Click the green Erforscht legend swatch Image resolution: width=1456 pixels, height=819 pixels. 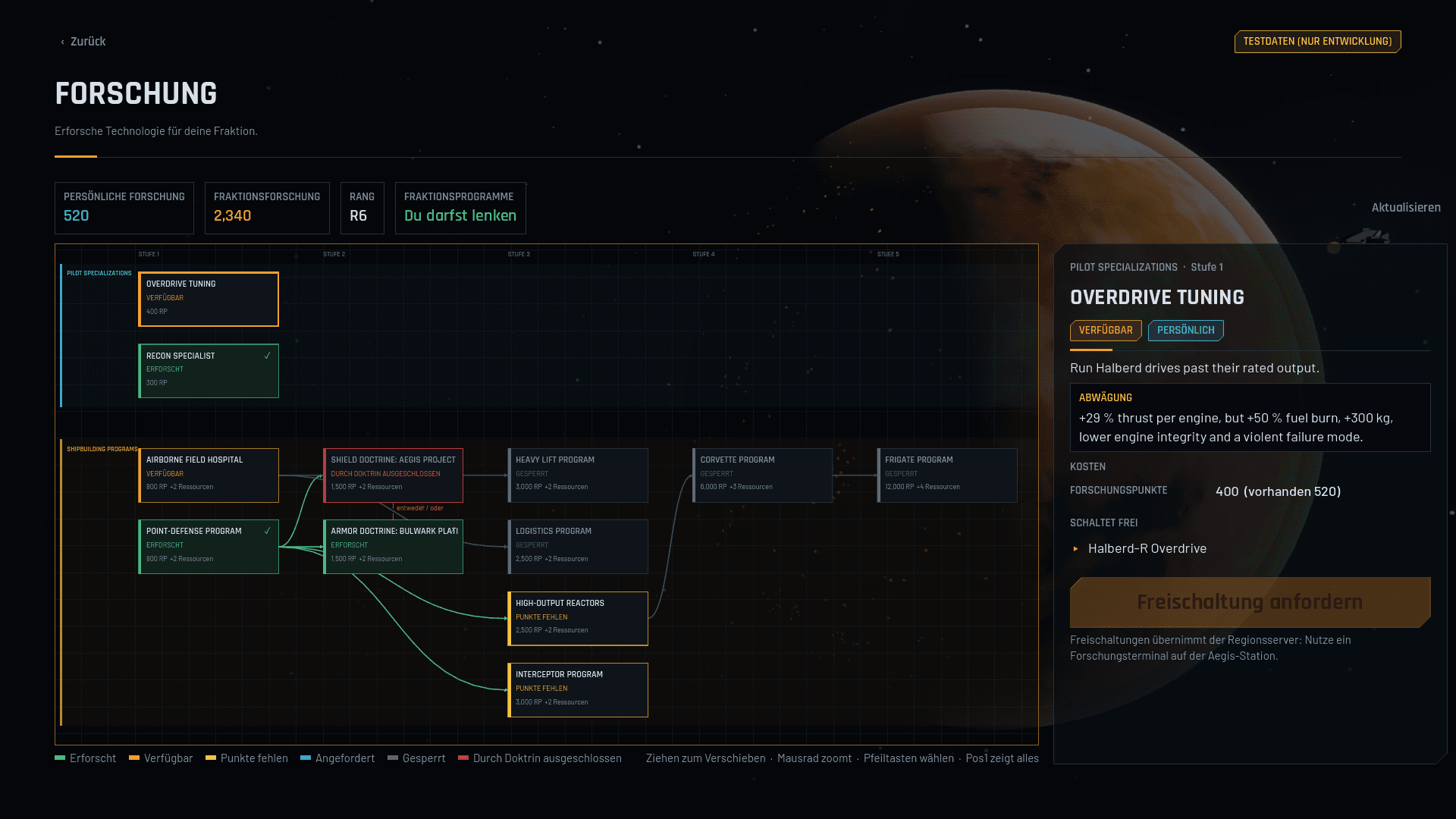click(60, 758)
